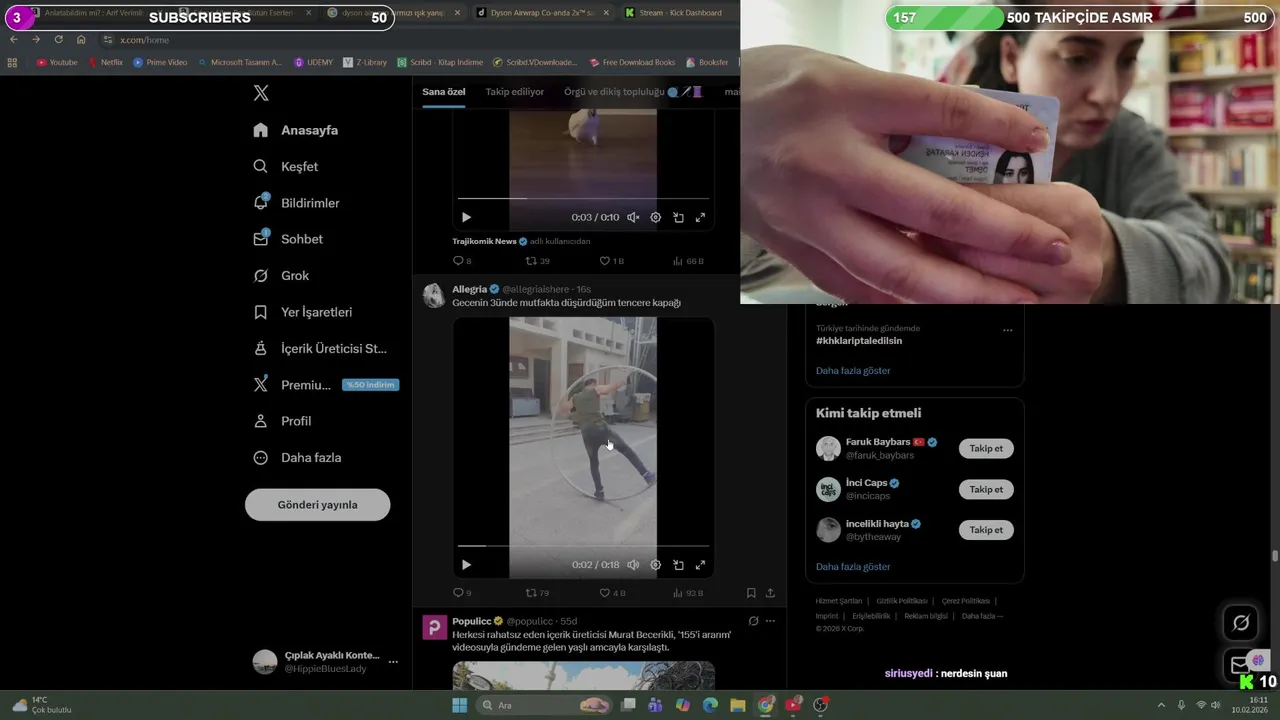Open more options on Populicc post
This screenshot has width=1280, height=720.
click(770, 621)
